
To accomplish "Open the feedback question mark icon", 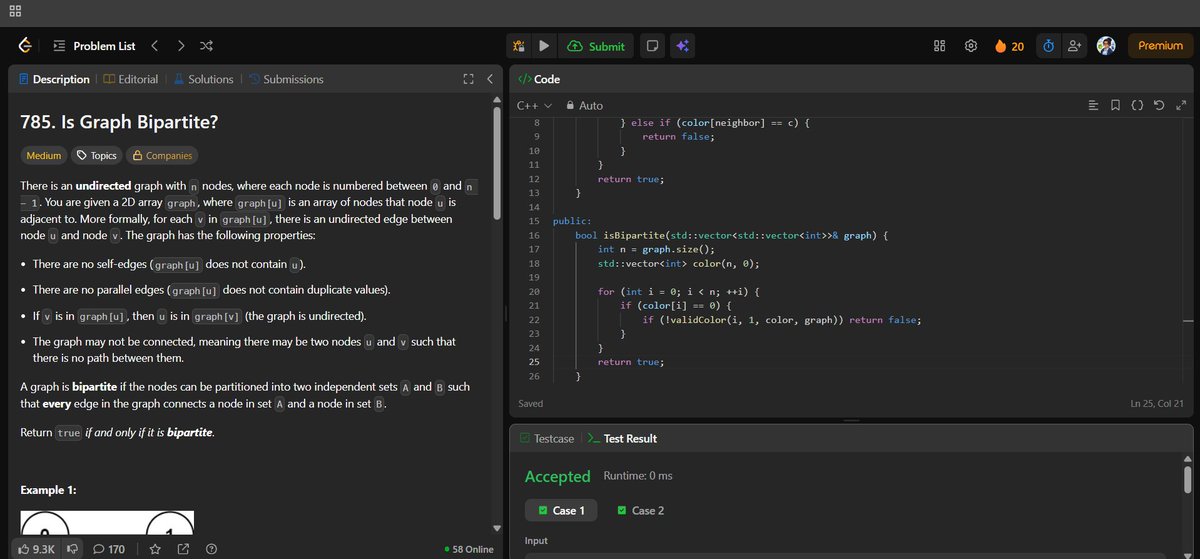I will coord(211,549).
